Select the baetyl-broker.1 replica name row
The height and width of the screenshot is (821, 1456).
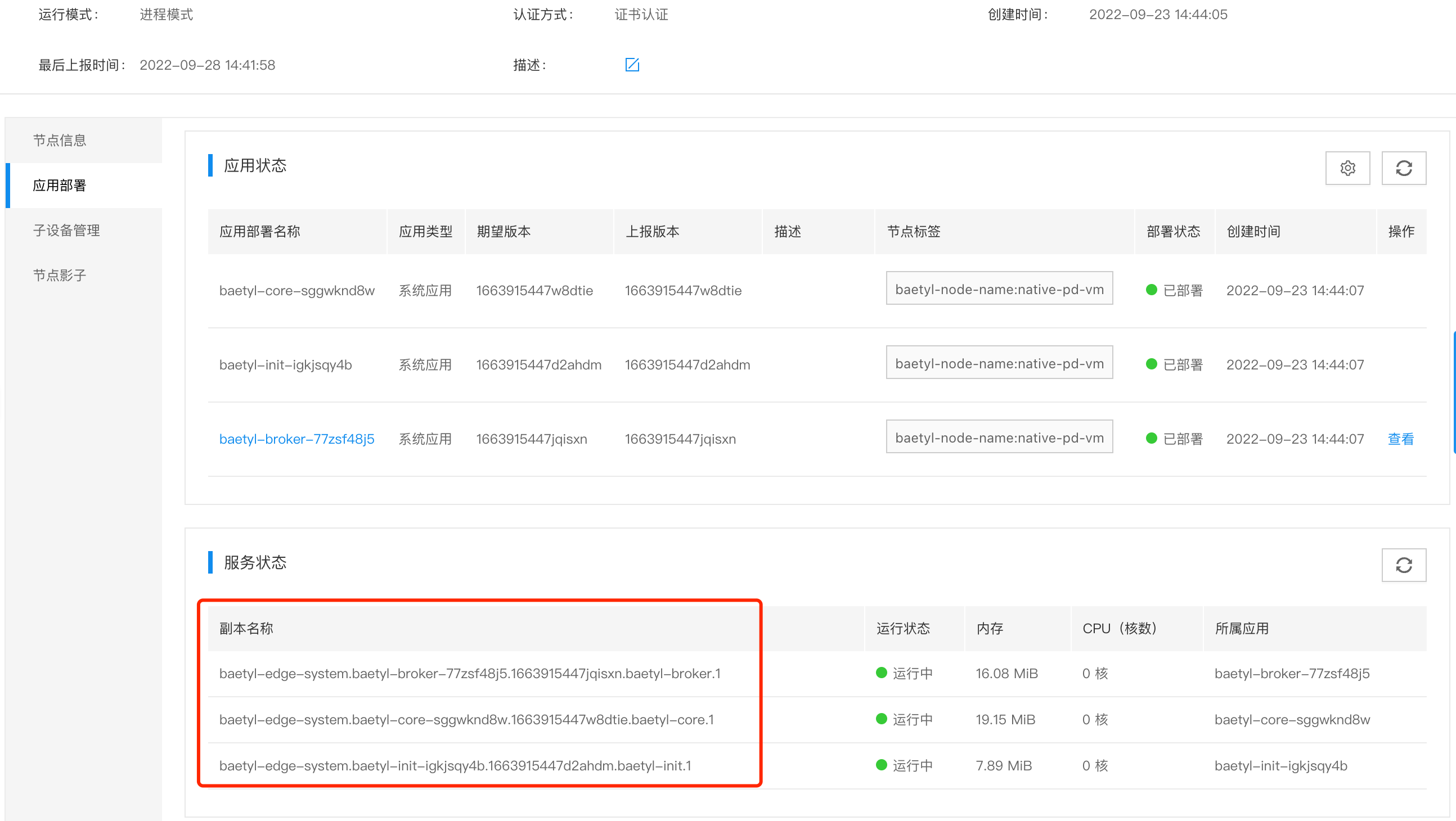click(x=470, y=674)
